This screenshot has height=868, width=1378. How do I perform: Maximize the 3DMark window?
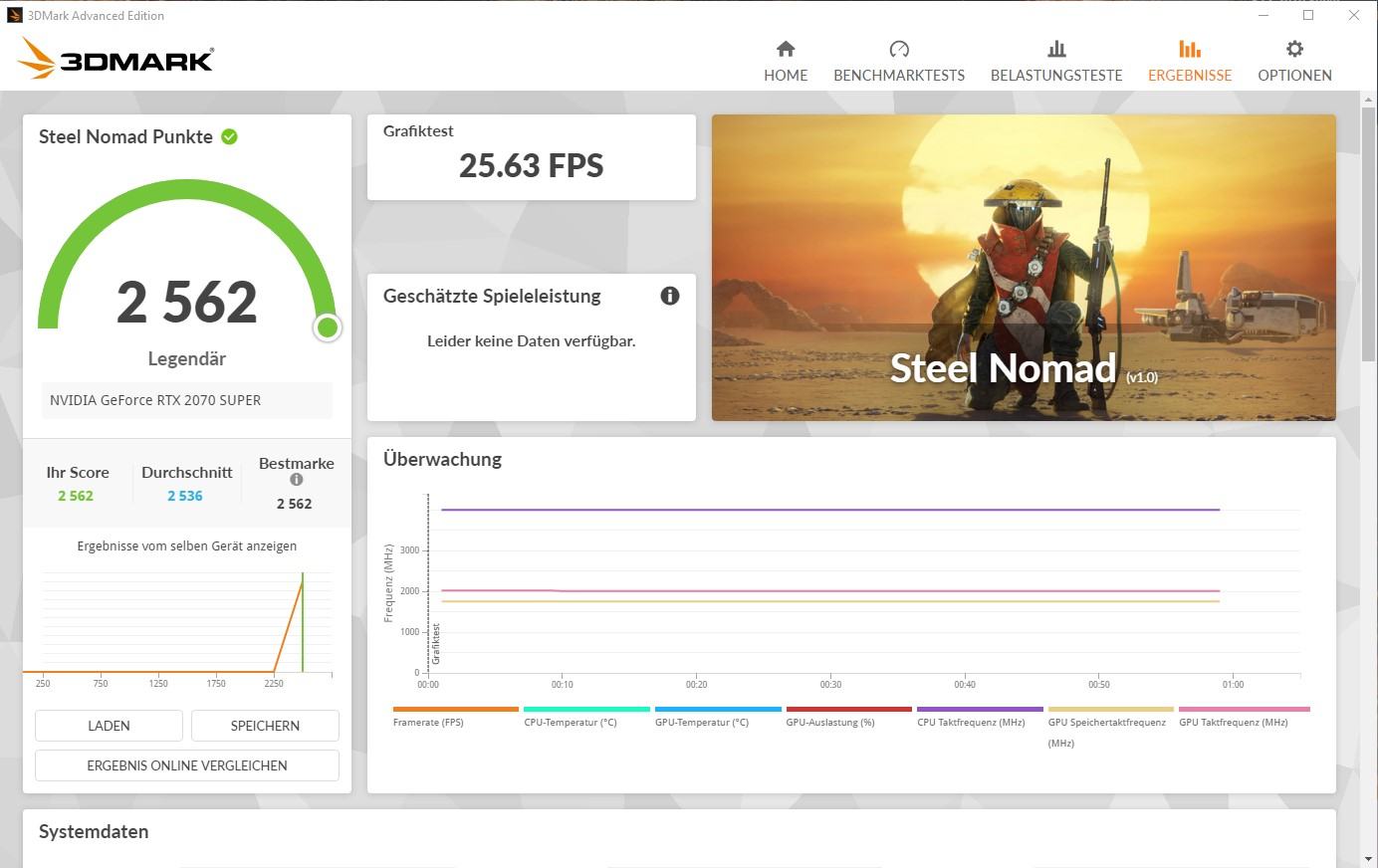point(1308,15)
